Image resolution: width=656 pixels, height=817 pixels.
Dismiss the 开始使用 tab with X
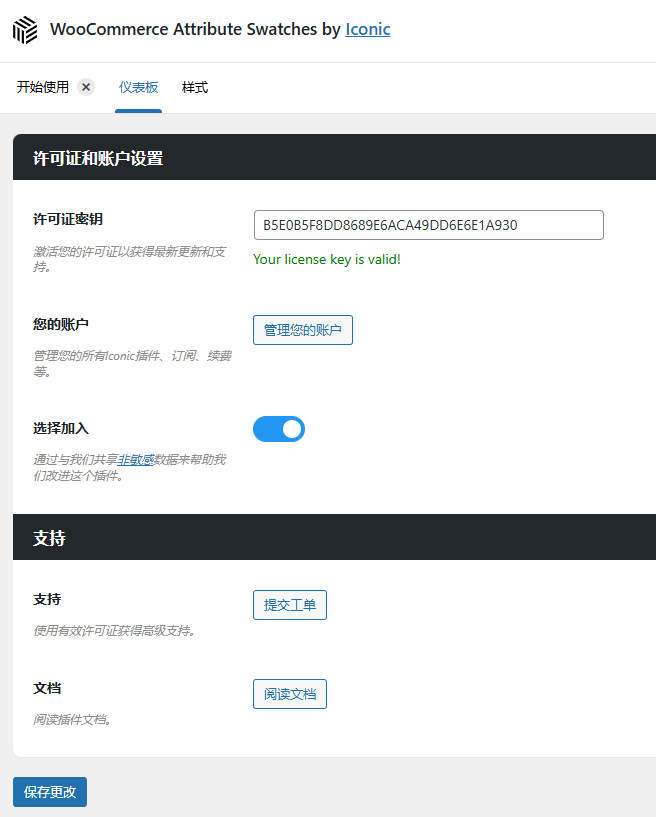[x=86, y=87]
